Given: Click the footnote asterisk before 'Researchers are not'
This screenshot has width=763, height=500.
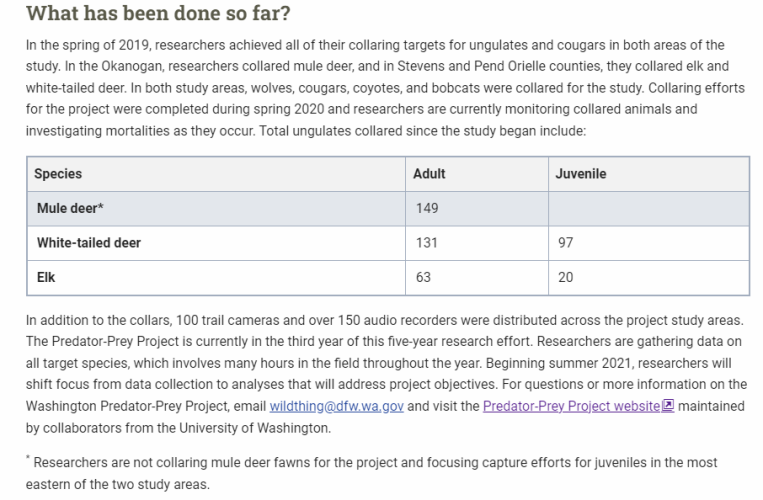Looking at the screenshot, I should click(x=28, y=459).
